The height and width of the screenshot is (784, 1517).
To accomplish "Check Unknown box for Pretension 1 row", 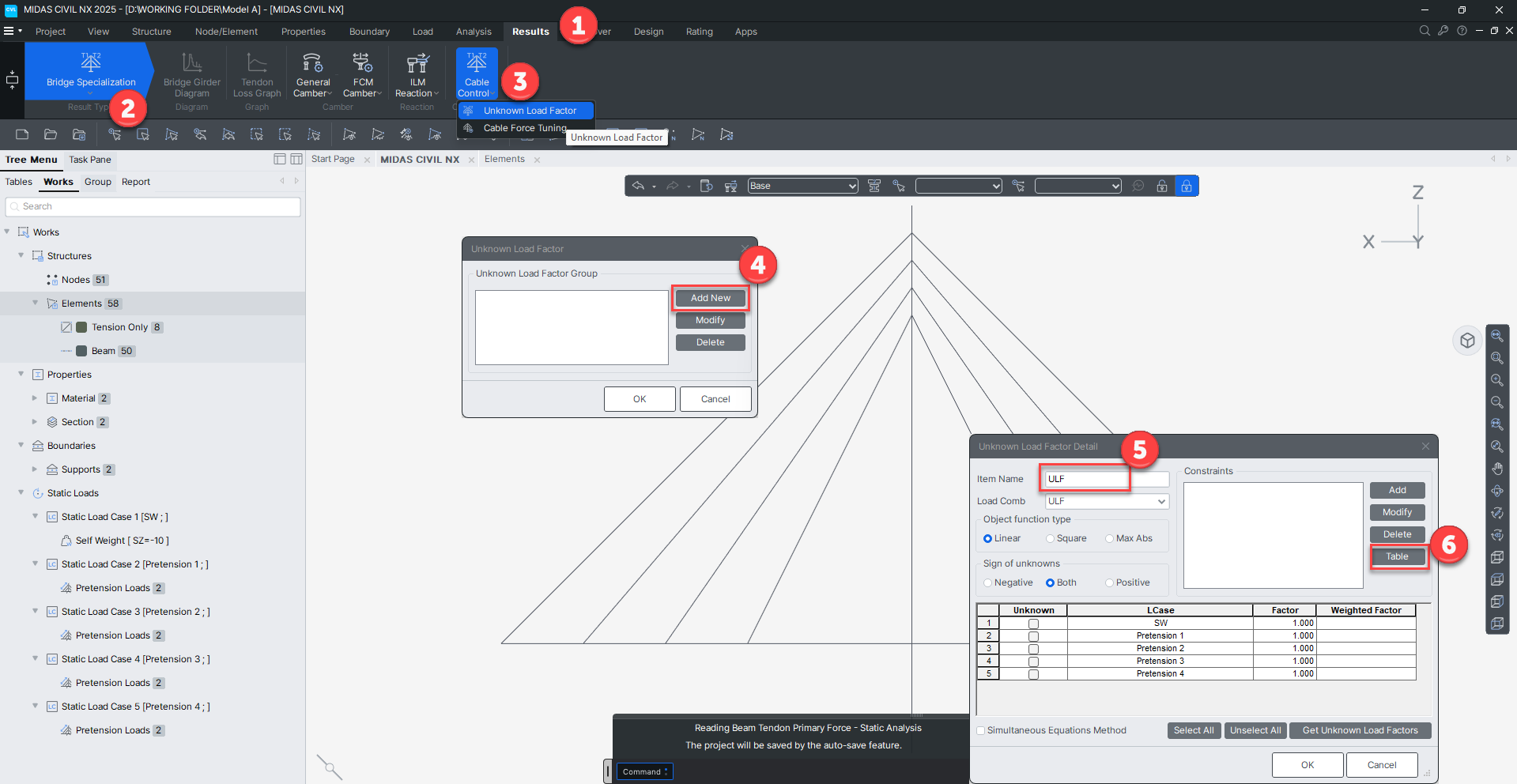I will (1033, 636).
